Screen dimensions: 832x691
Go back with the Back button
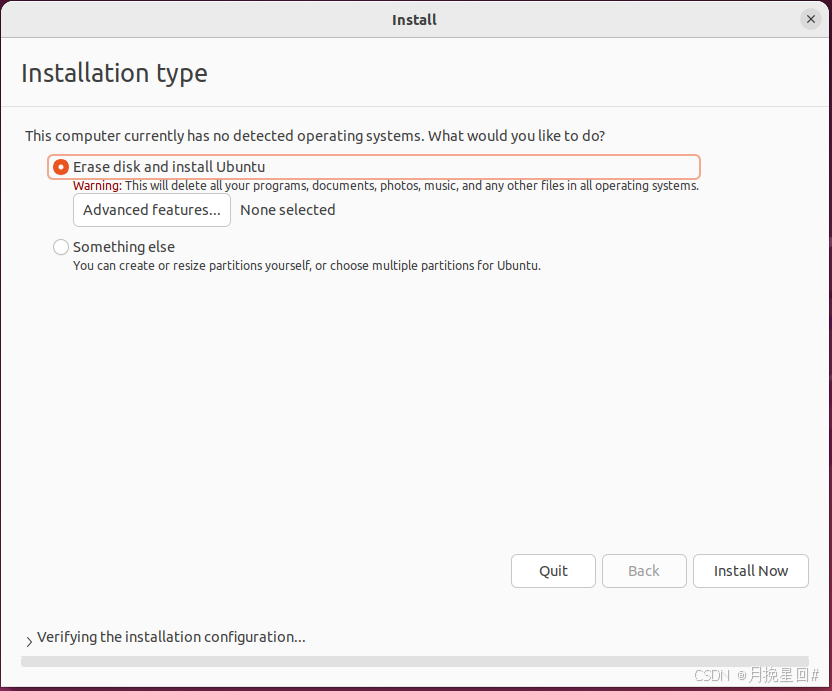pyautogui.click(x=644, y=571)
